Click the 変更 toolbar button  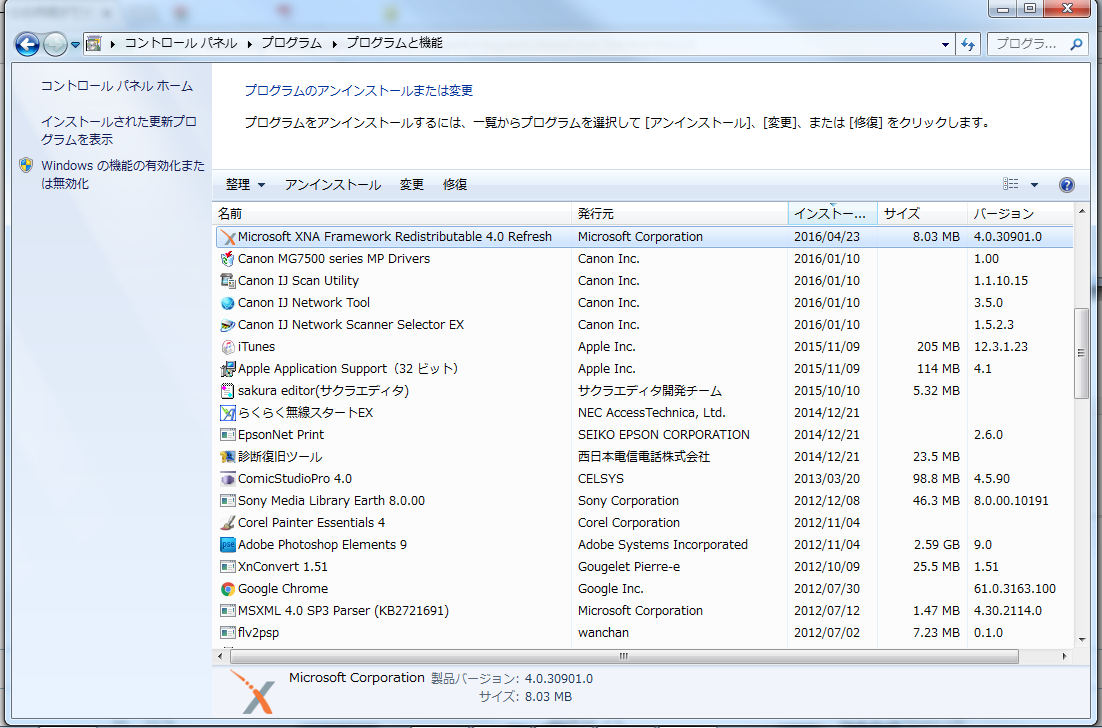[x=412, y=185]
